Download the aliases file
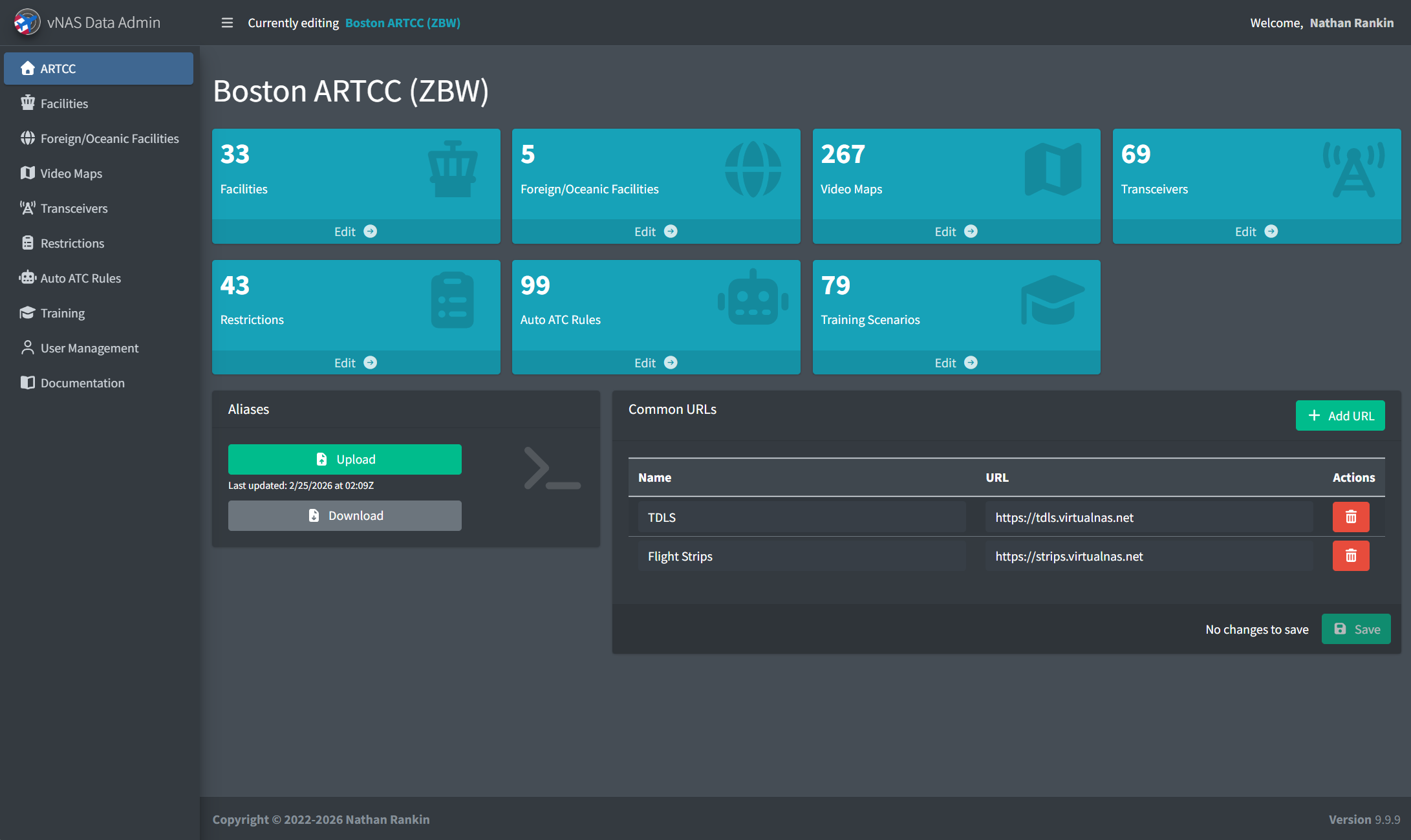Viewport: 1411px width, 840px height. (x=345, y=515)
